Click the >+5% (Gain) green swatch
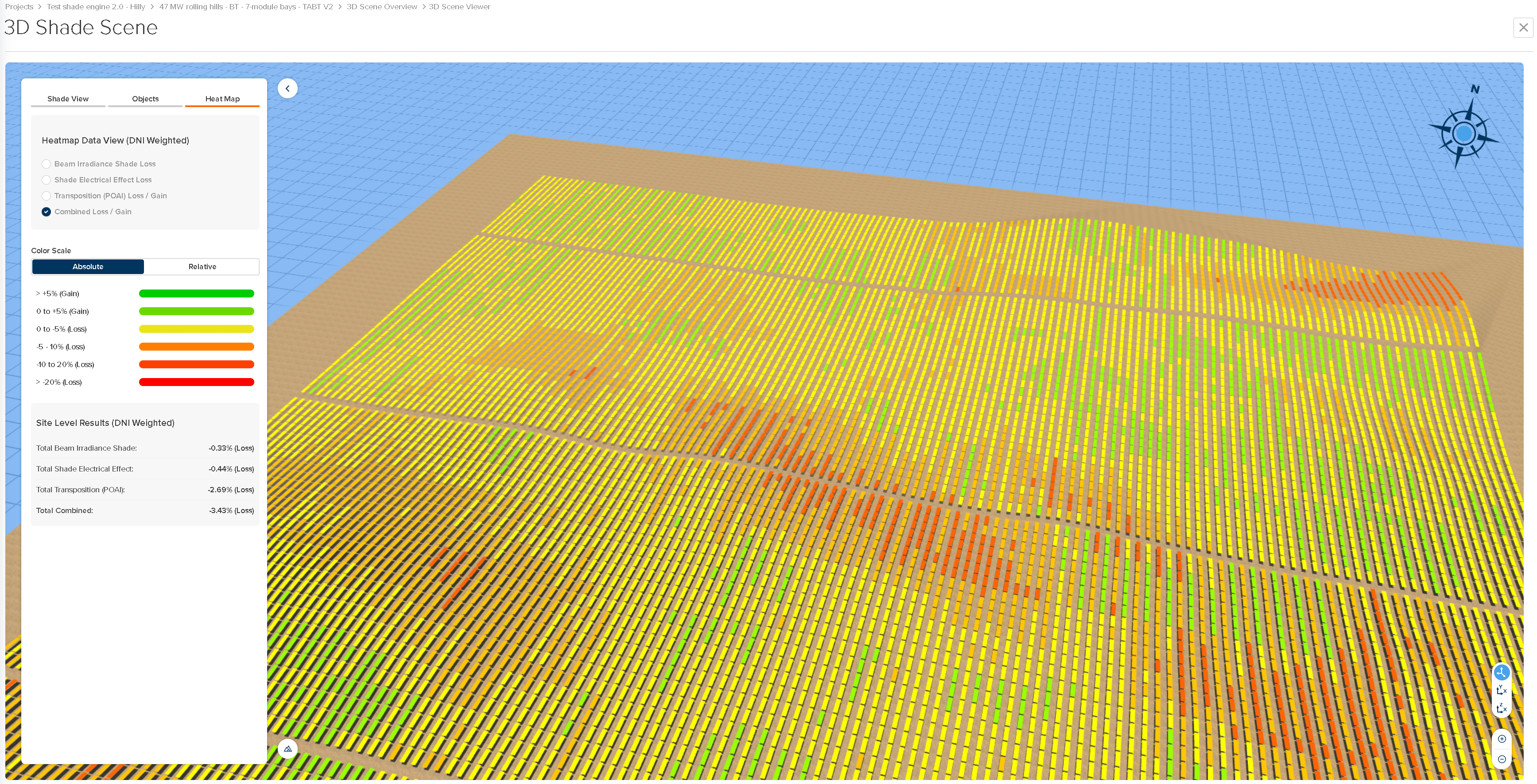Image resolution: width=1537 pixels, height=784 pixels. coord(196,294)
